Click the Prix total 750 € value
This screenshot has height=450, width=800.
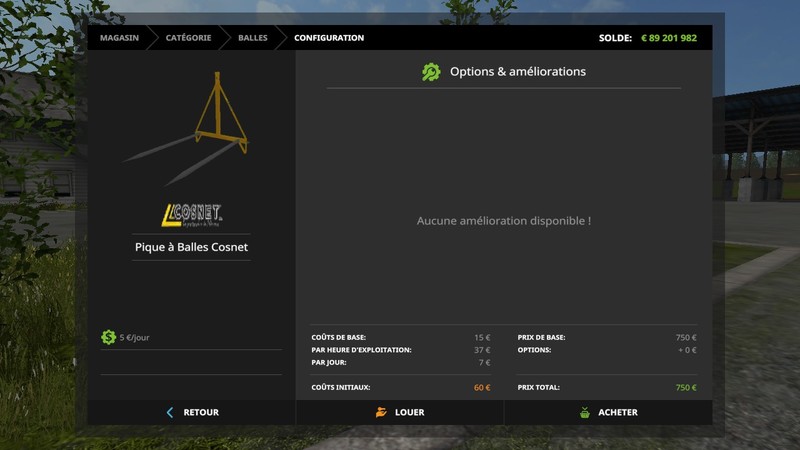[686, 387]
